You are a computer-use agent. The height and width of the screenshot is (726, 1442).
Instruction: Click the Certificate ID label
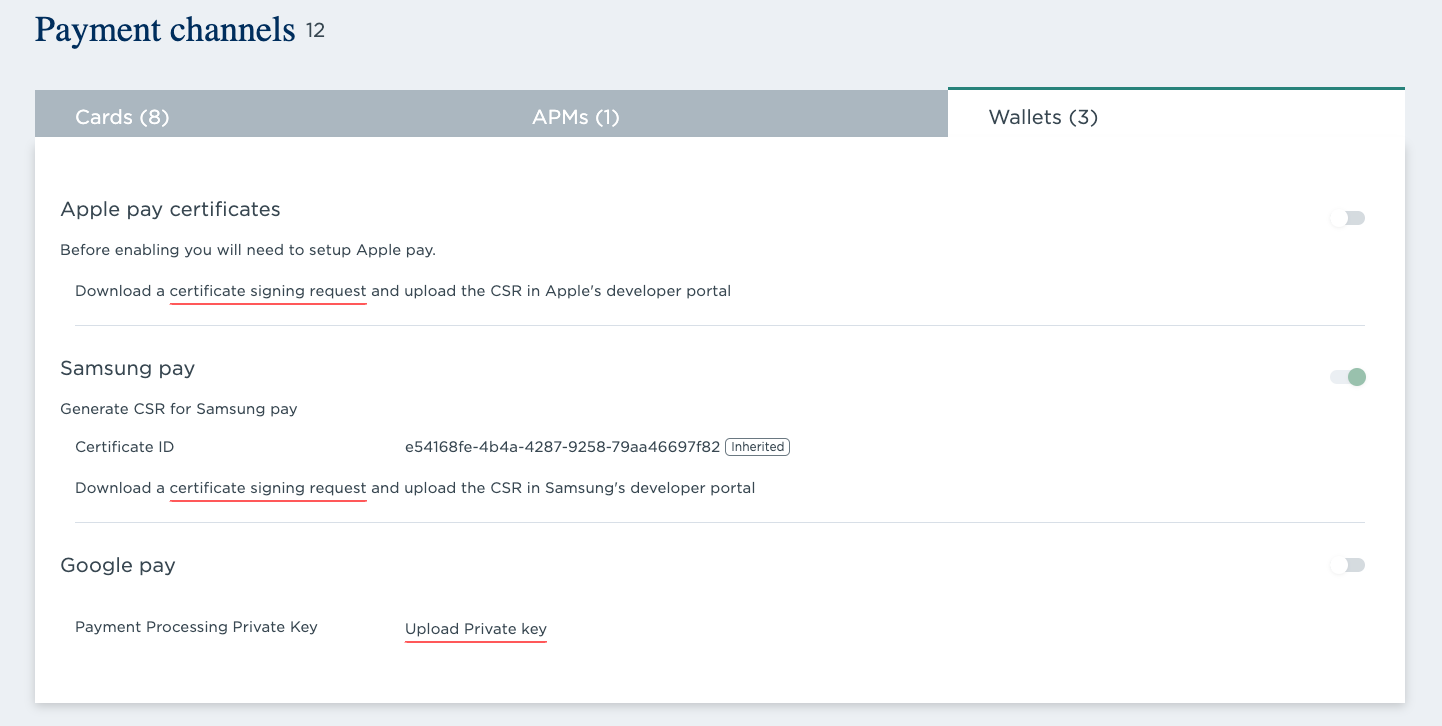click(x=124, y=447)
